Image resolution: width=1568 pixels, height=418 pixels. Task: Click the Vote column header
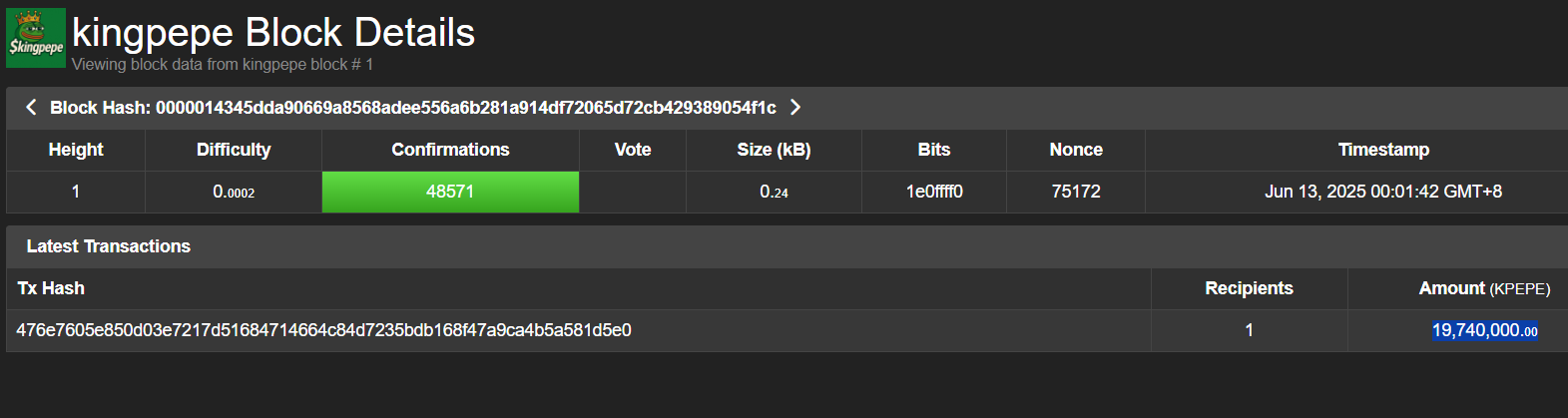point(633,150)
